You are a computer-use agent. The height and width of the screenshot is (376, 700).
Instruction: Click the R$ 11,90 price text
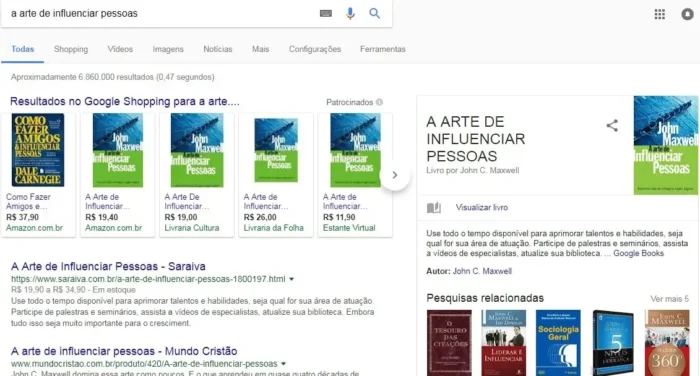[339, 217]
